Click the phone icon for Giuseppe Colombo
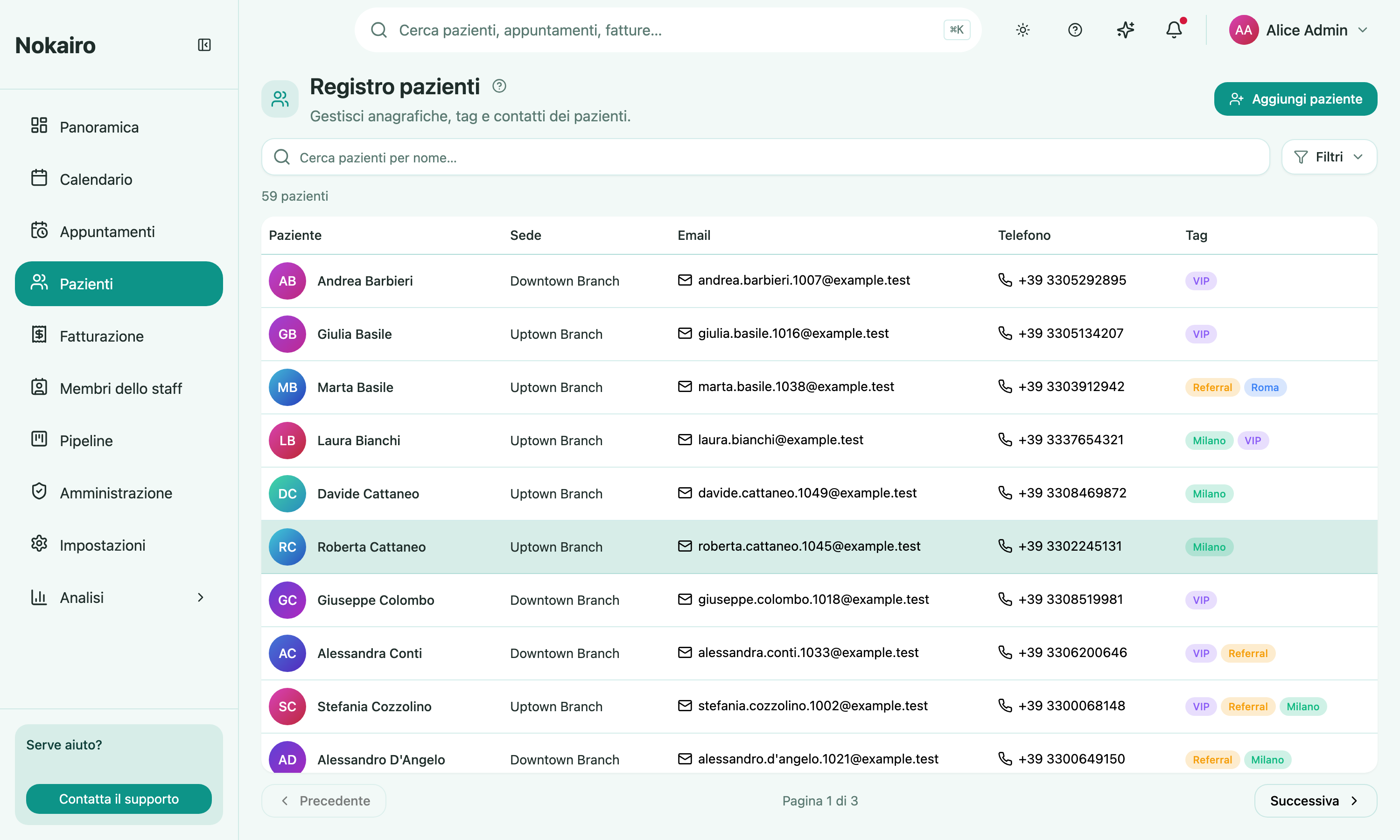Image resolution: width=1400 pixels, height=840 pixels. point(1005,600)
